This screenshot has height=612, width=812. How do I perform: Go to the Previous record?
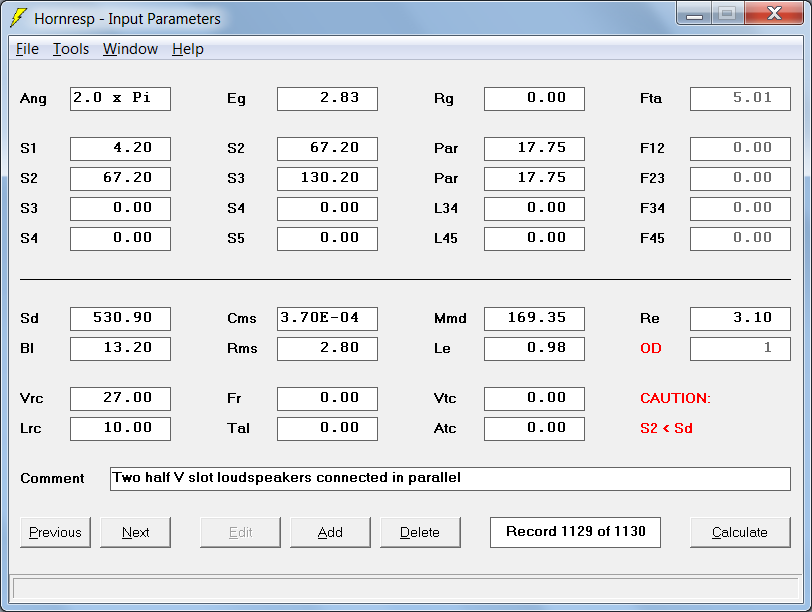click(x=55, y=532)
